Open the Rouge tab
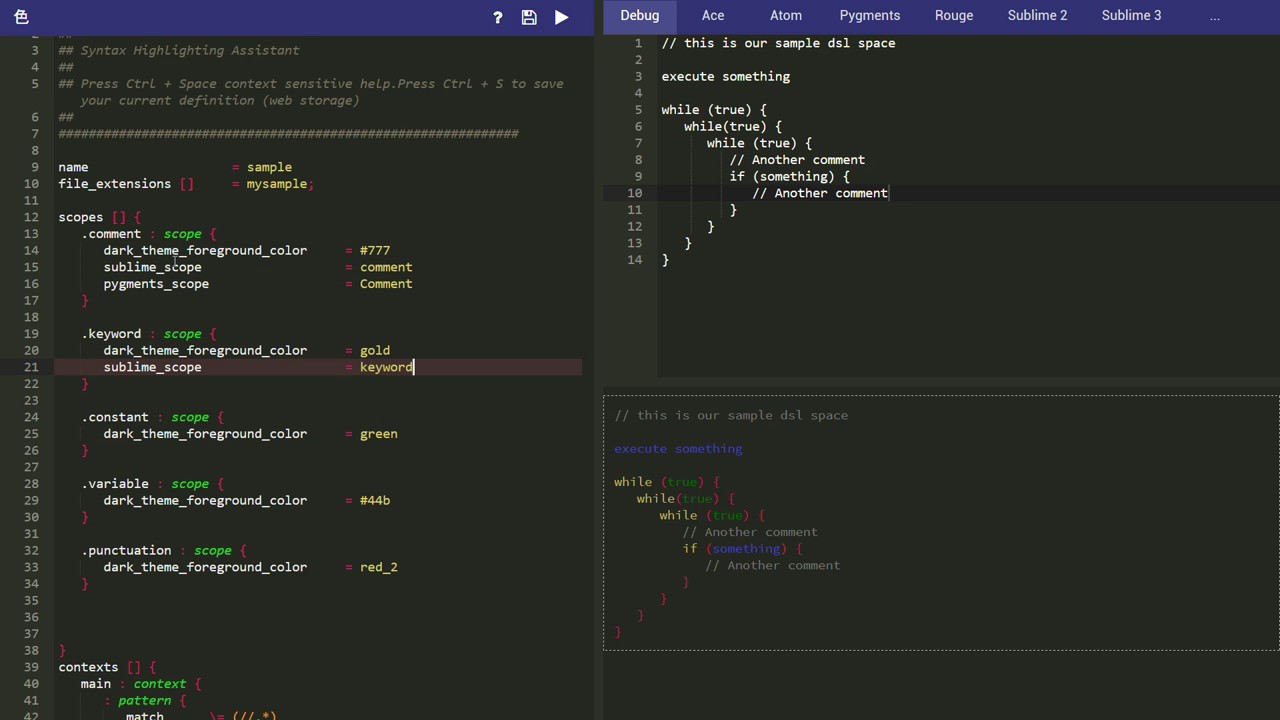This screenshot has height=720, width=1280. click(954, 15)
